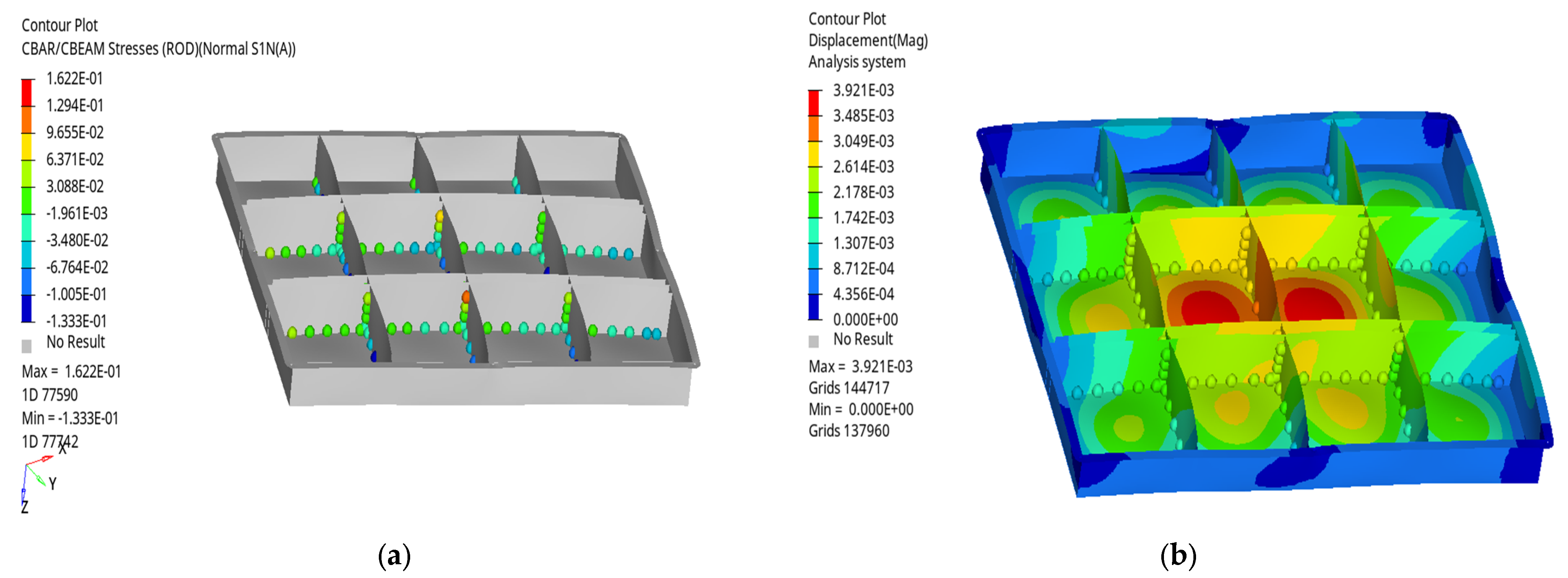Click the red legend swatch in displacement plot
Image resolution: width=1568 pixels, height=578 pixels.
[x=814, y=103]
